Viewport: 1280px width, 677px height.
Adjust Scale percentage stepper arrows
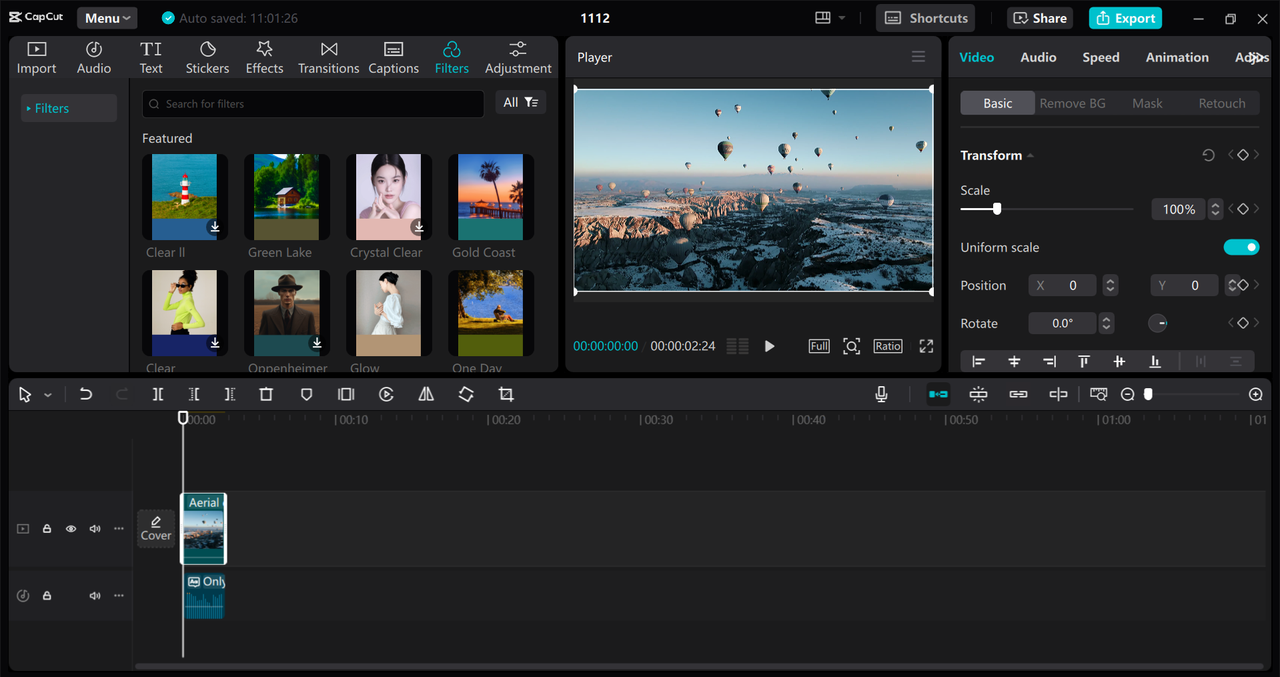[x=1215, y=209]
